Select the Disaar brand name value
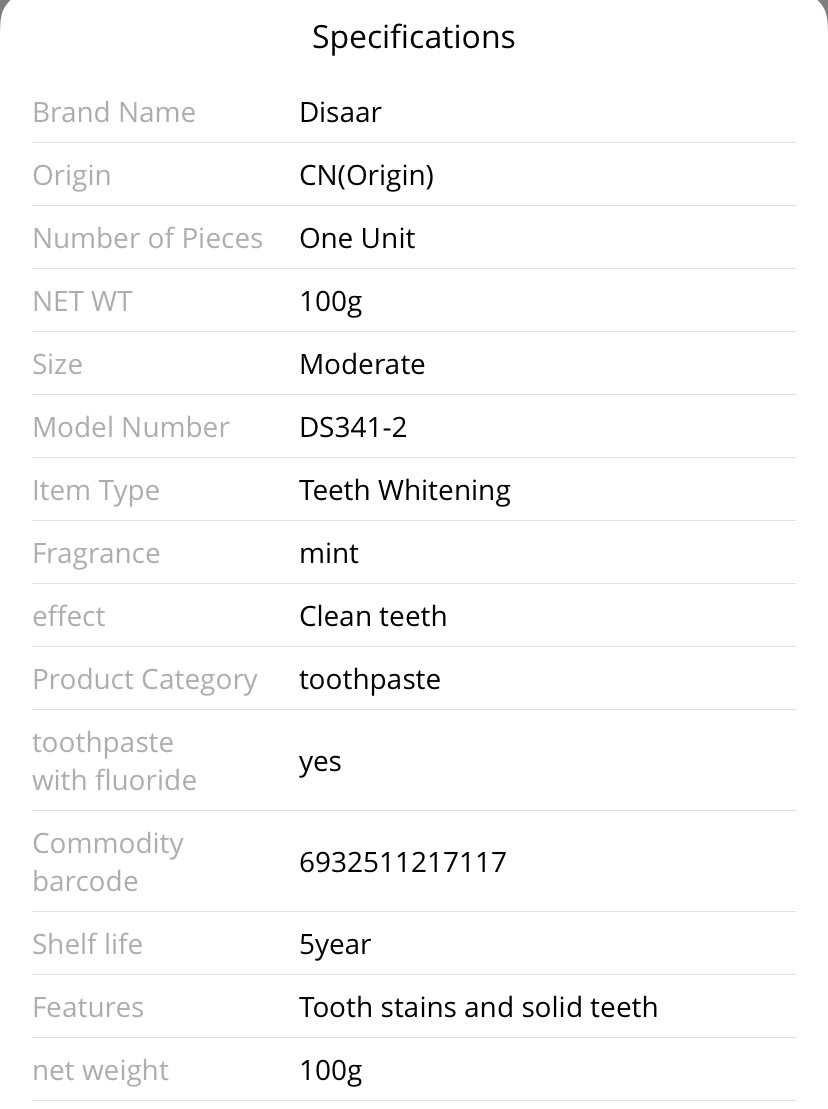The width and height of the screenshot is (828, 1109). (340, 112)
